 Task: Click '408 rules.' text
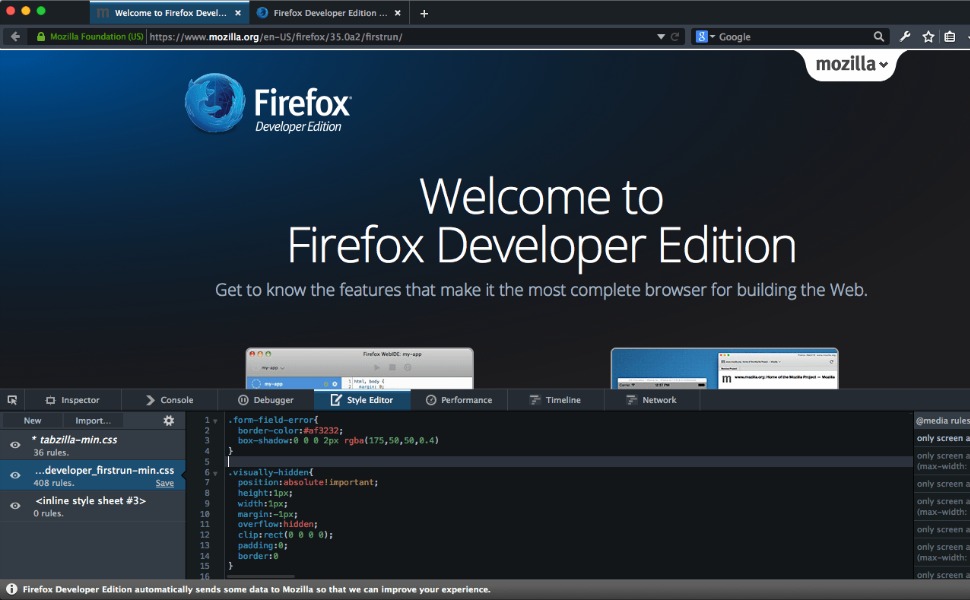pyautogui.click(x=53, y=482)
